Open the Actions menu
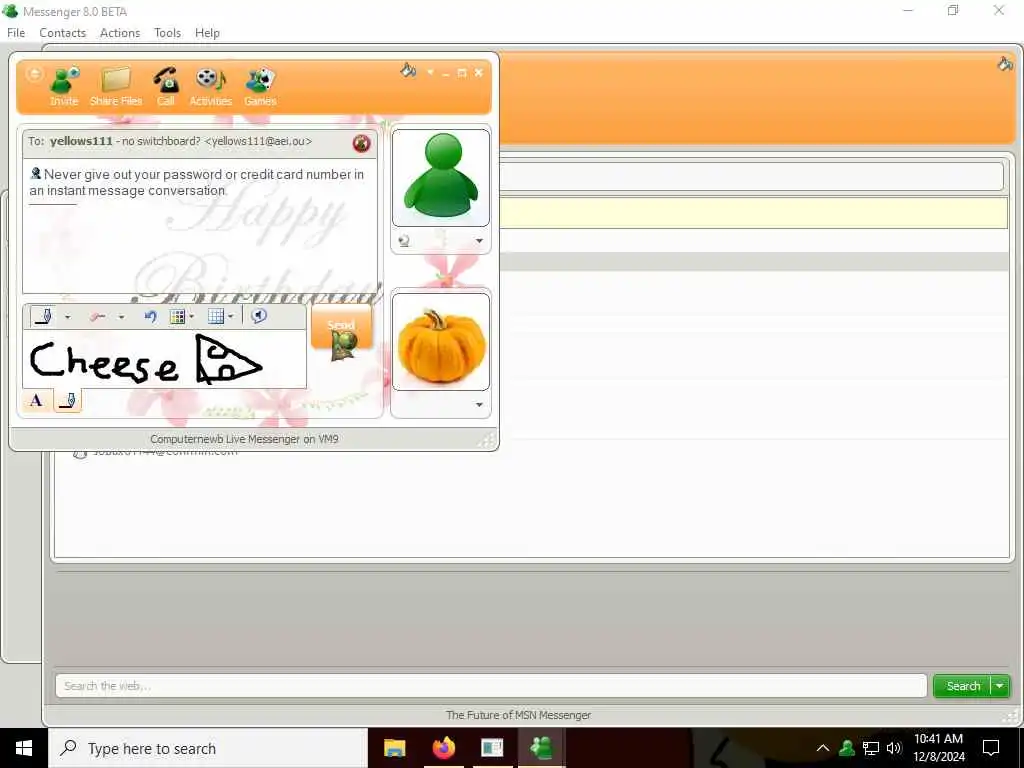Viewport: 1024px width, 768px height. tap(120, 33)
